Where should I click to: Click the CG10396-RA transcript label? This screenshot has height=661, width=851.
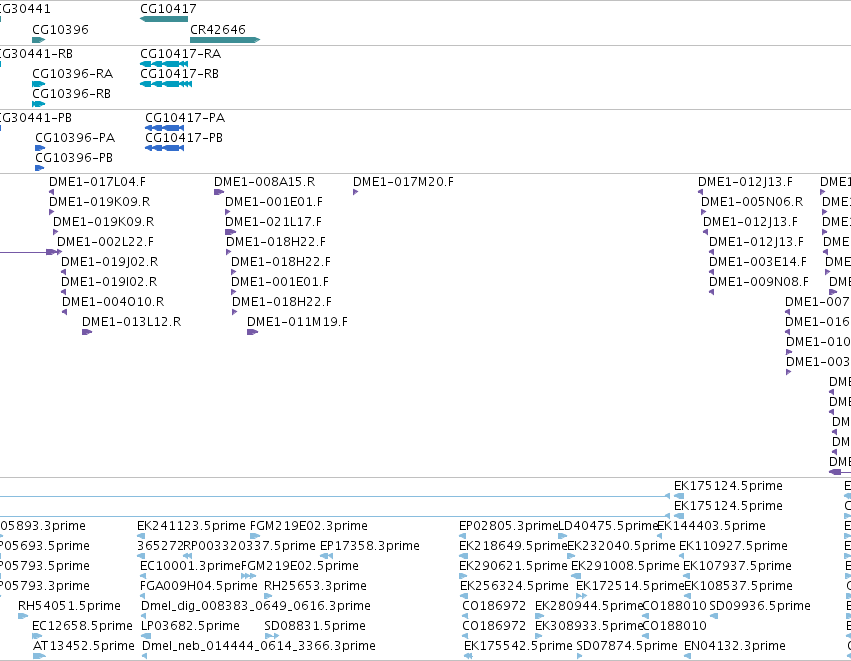point(73,74)
